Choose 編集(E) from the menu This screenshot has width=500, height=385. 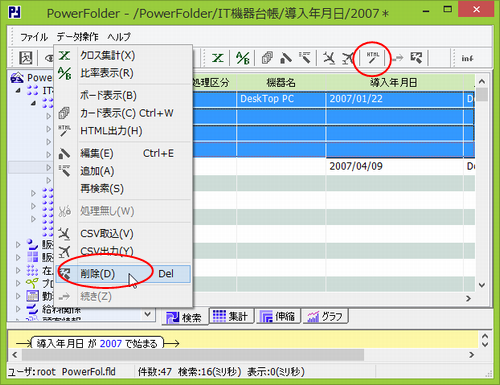click(x=123, y=153)
